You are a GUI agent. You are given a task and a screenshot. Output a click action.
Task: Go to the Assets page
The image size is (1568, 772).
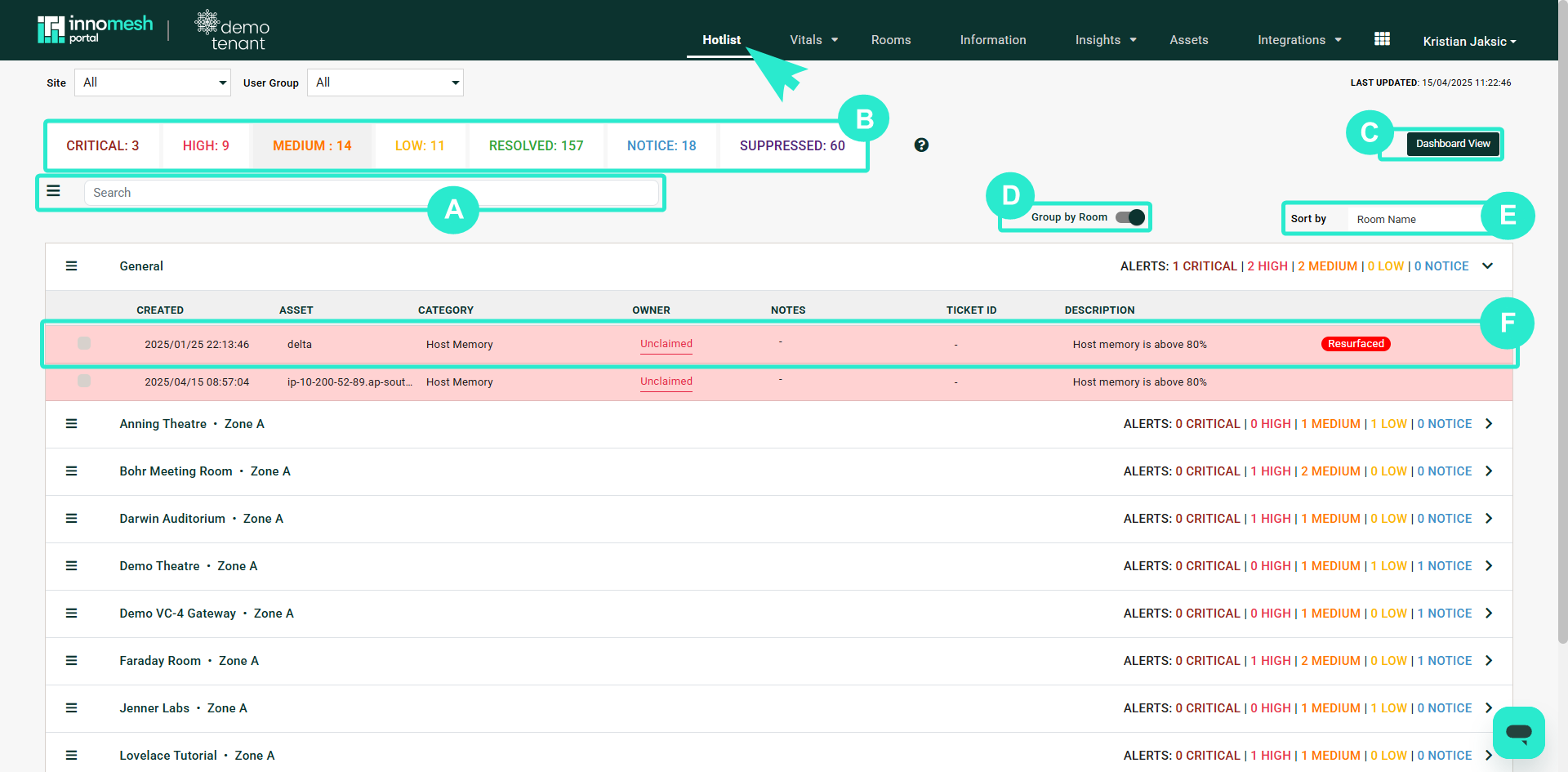(1189, 39)
